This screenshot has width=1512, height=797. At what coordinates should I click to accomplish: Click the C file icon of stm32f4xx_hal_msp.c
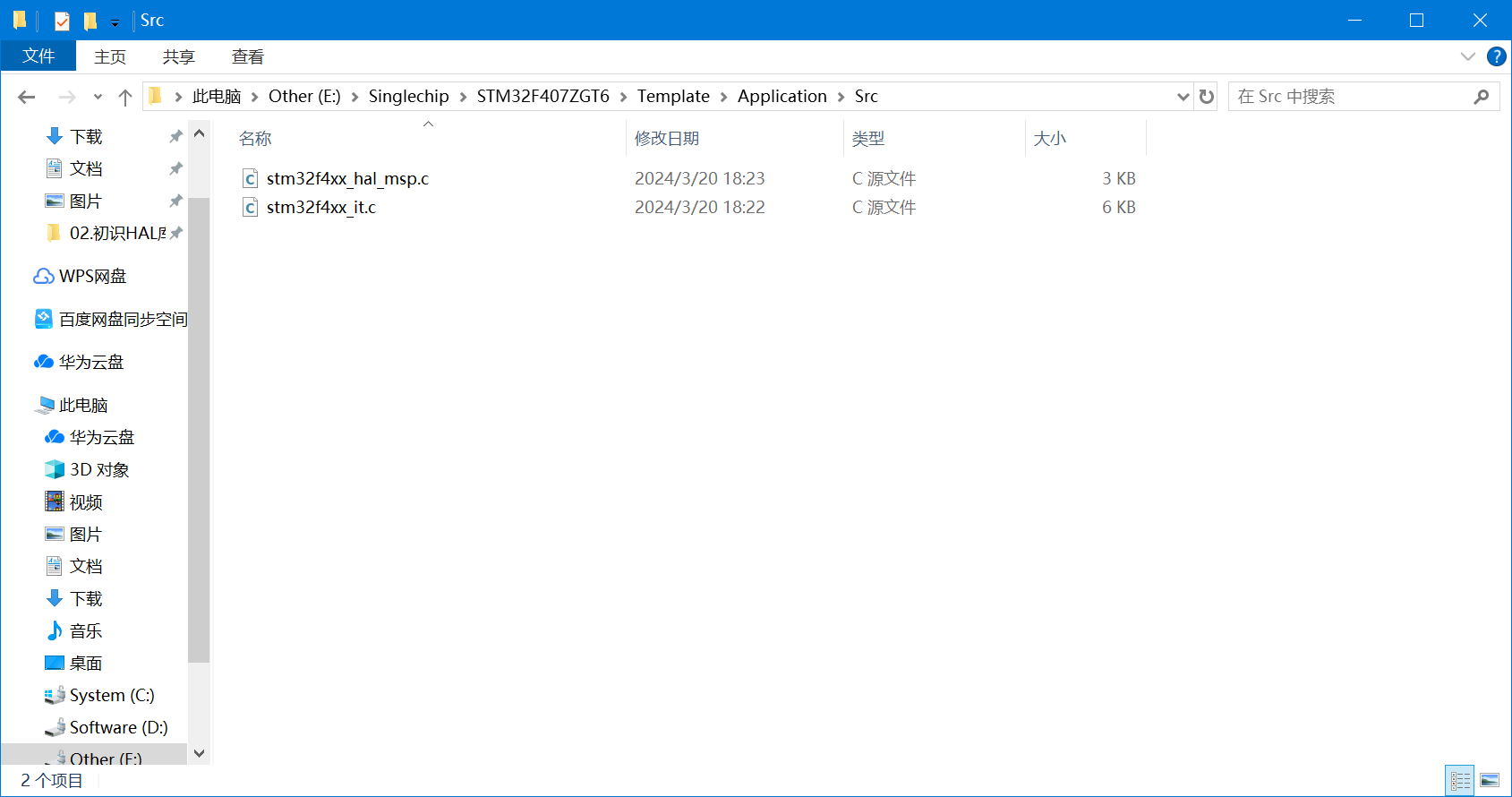[x=251, y=178]
